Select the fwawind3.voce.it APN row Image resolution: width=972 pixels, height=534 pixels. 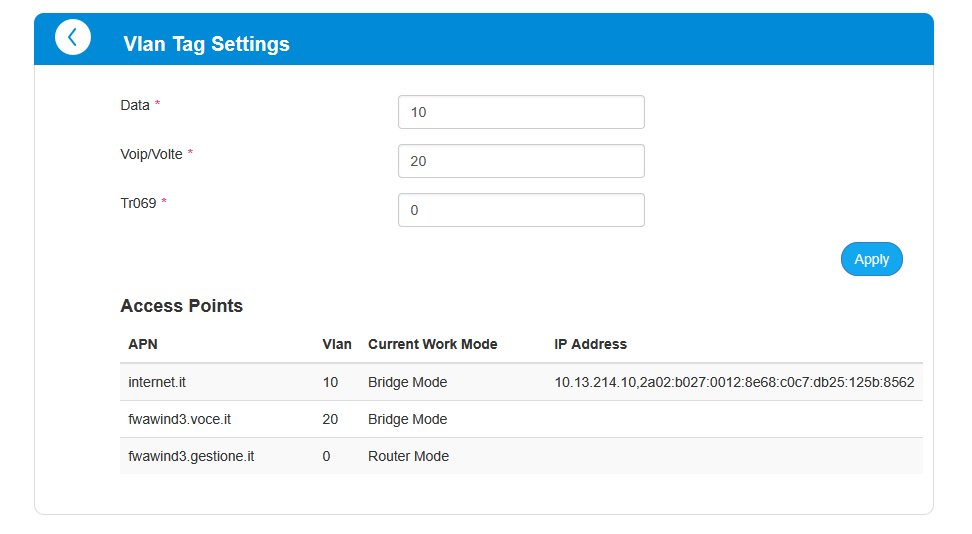180,419
